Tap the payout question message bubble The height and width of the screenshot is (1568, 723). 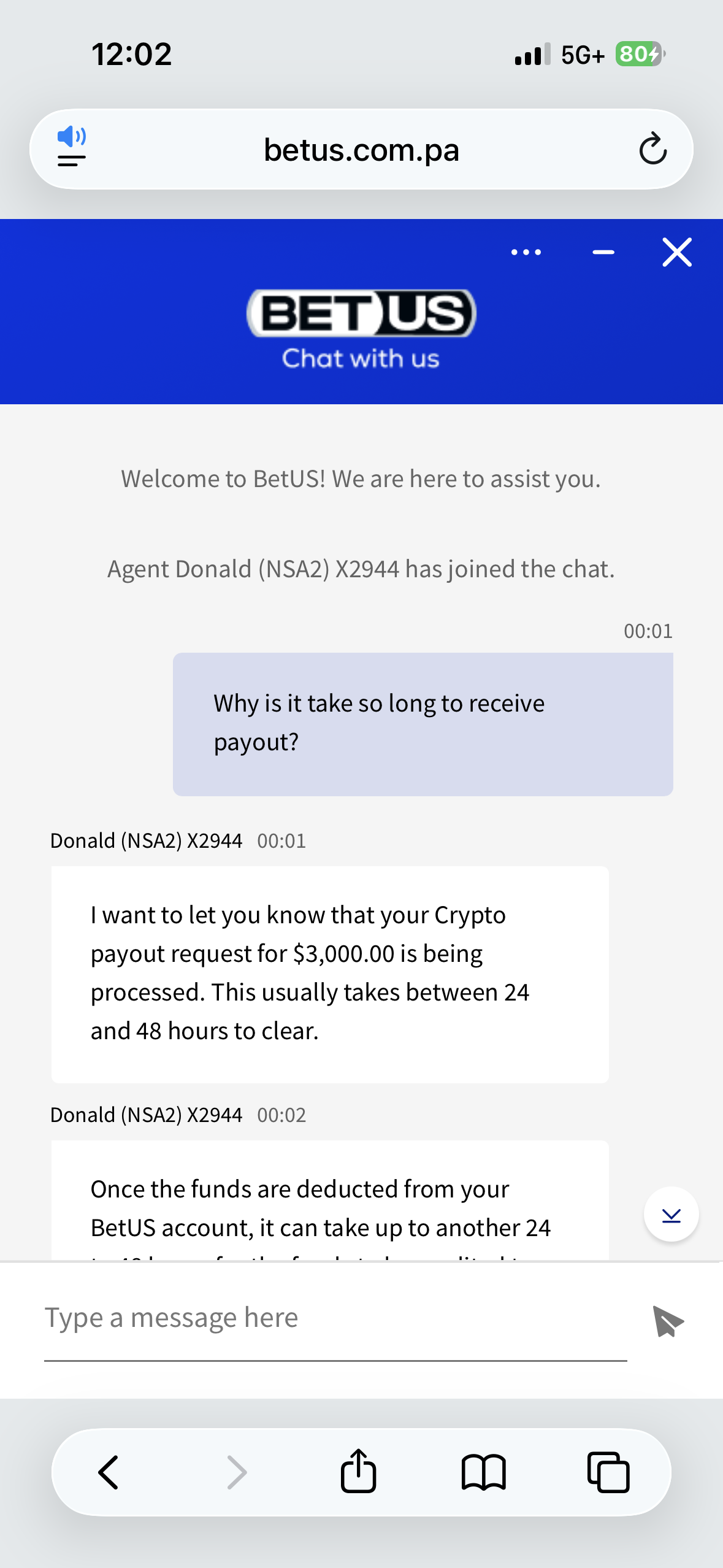coord(423,724)
